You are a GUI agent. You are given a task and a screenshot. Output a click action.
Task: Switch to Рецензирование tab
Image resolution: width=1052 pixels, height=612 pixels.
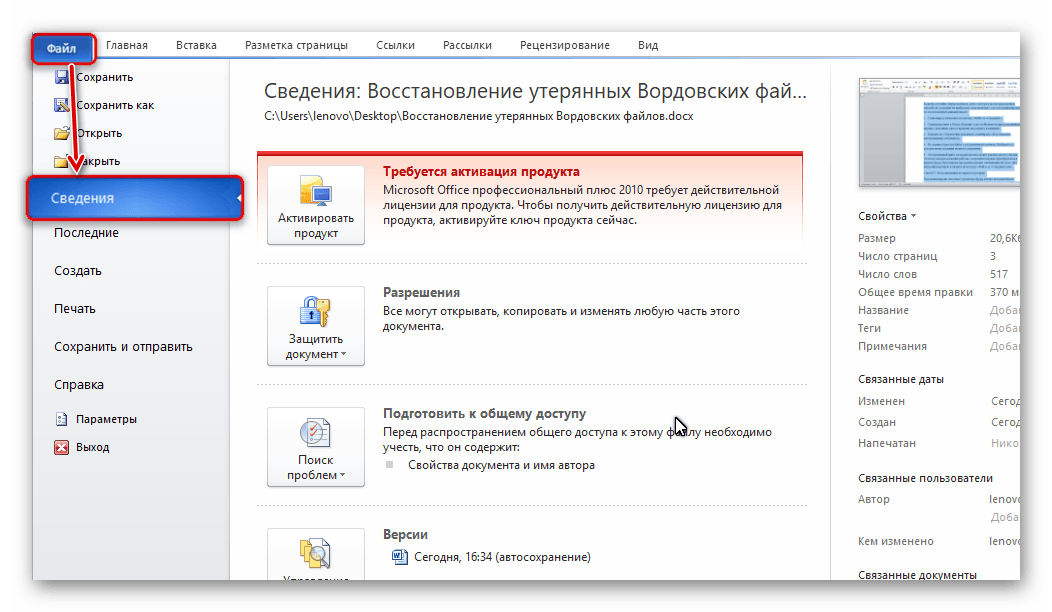click(564, 46)
